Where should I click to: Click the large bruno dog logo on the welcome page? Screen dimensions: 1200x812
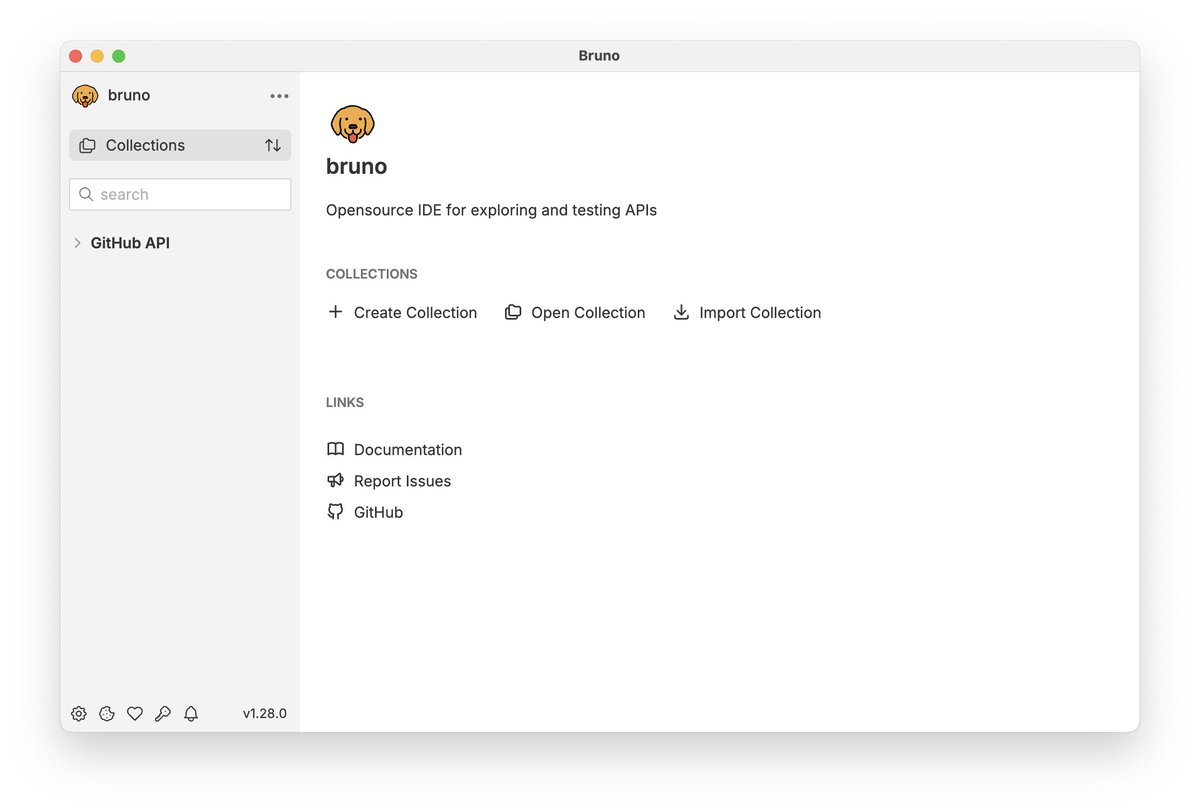(352, 124)
